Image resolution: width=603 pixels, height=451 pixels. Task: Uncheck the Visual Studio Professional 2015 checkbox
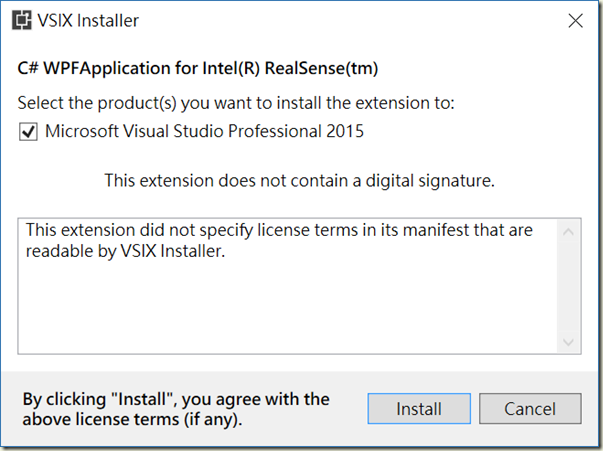[x=27, y=131]
